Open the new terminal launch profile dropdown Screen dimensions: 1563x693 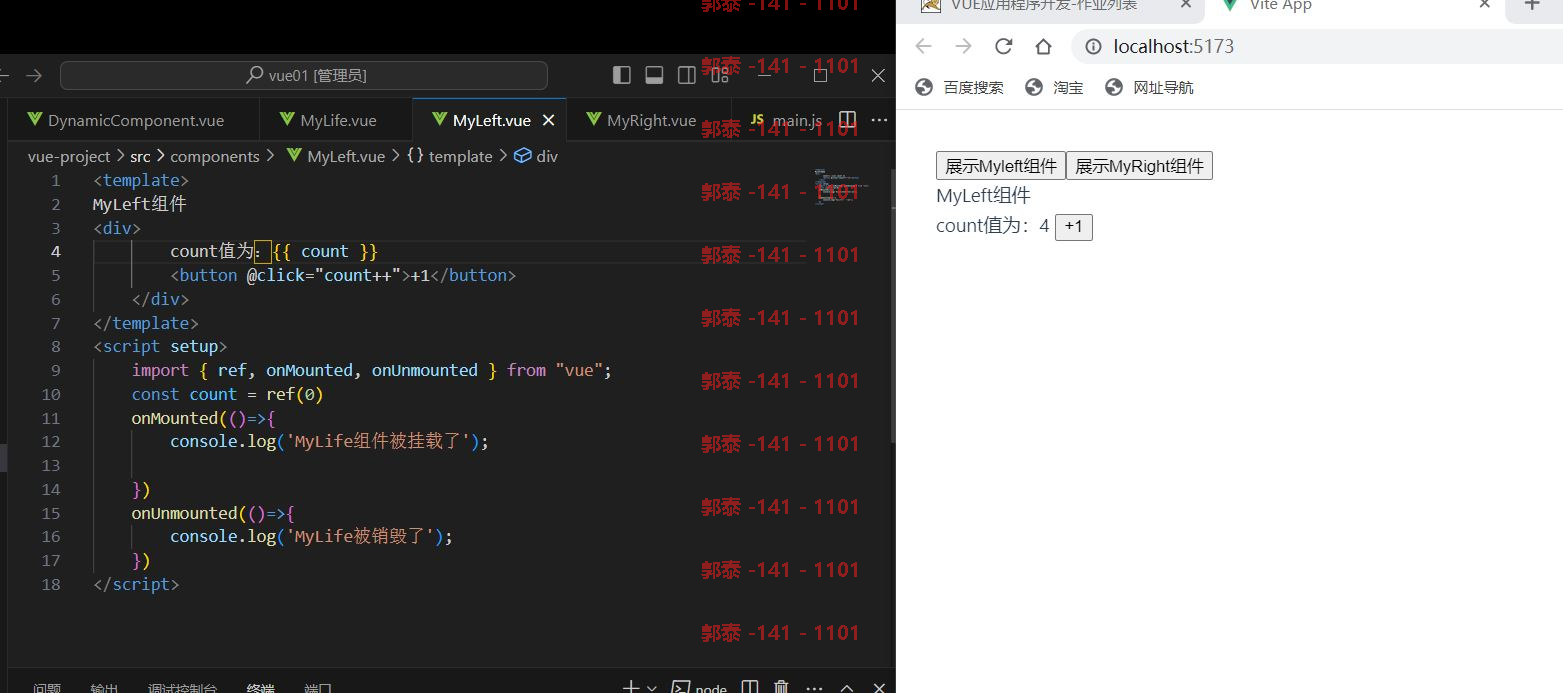point(652,688)
